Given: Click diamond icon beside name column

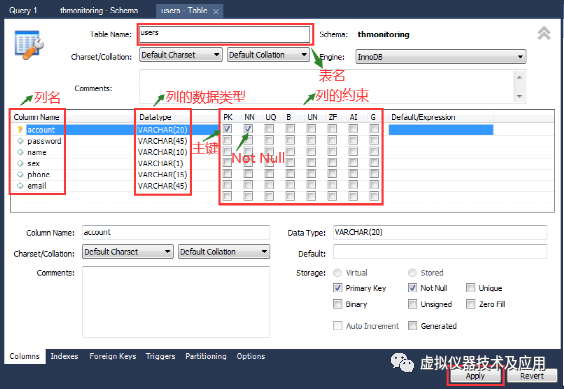Looking at the screenshot, I should pyautogui.click(x=20, y=152).
